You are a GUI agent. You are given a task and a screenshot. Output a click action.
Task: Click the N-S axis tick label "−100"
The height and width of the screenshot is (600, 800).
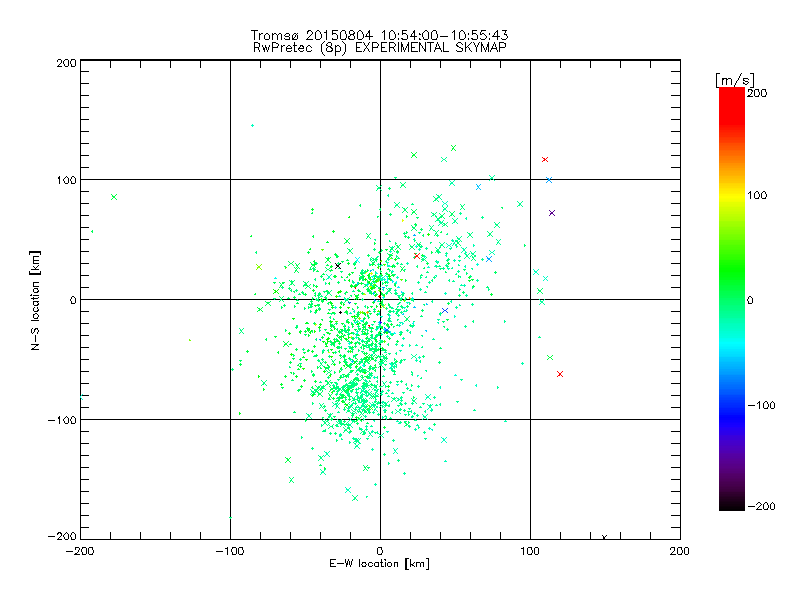click(x=62, y=420)
